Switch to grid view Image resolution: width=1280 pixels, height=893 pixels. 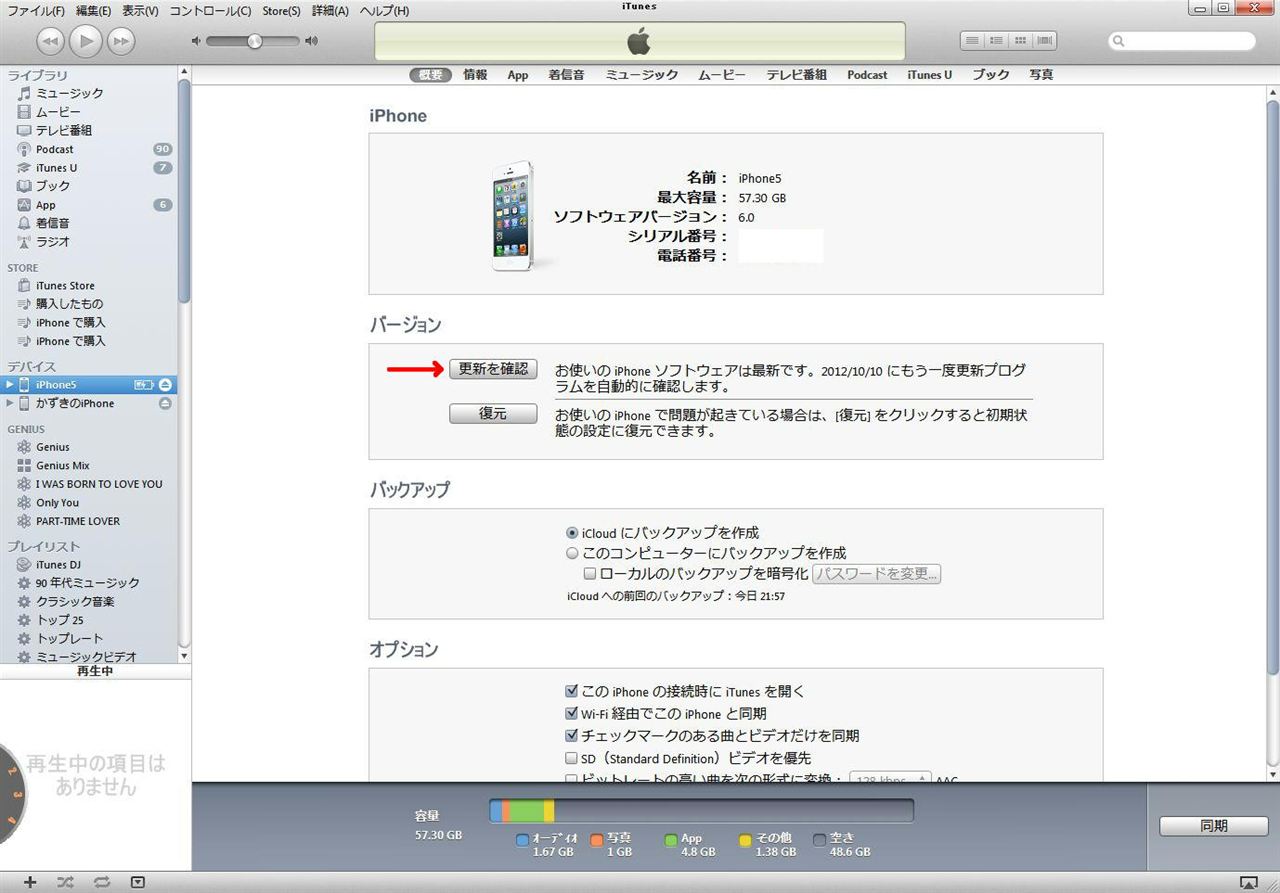pos(1020,41)
